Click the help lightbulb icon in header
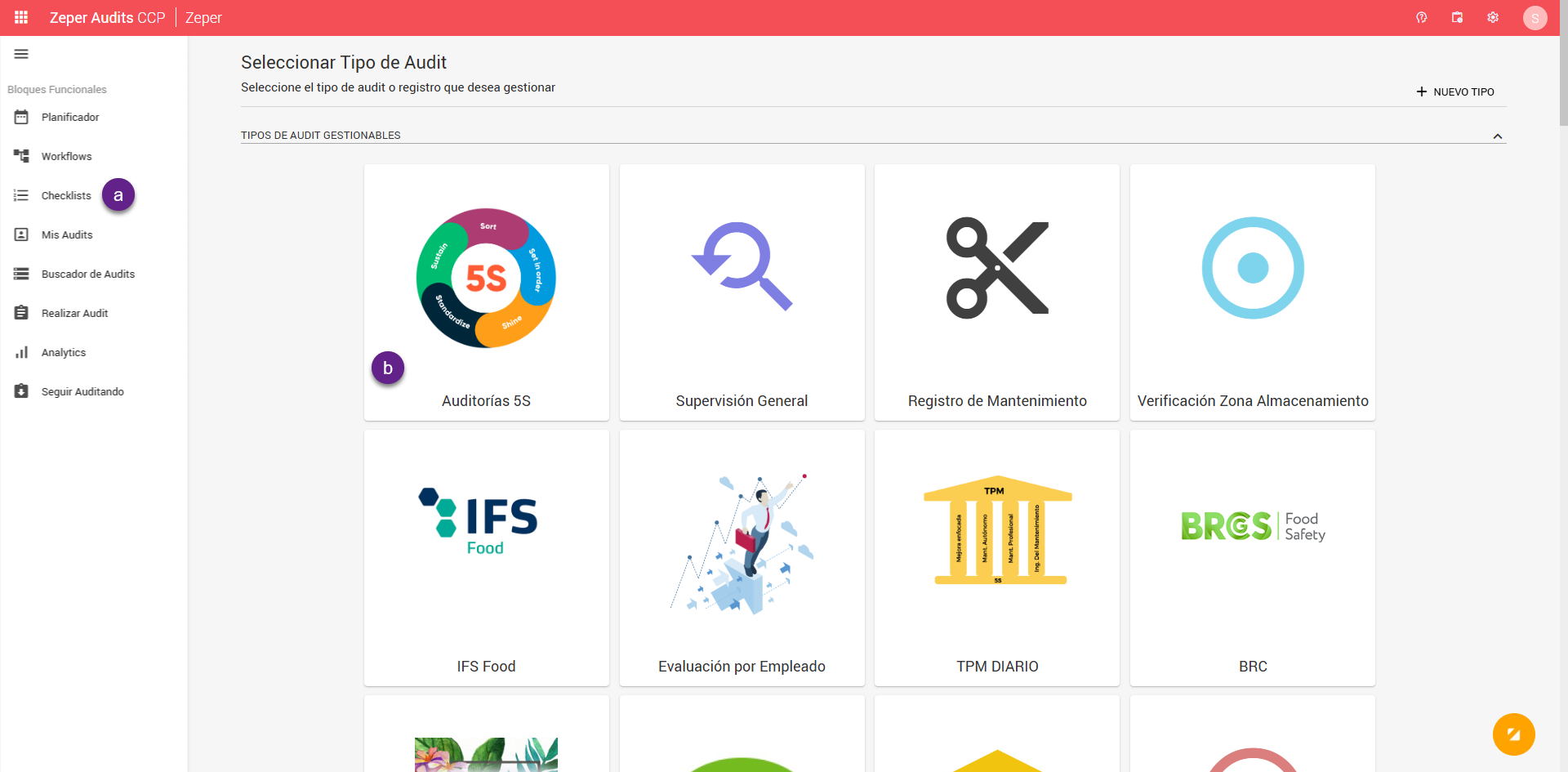Screen dimensions: 1568x772 tap(1421, 17)
